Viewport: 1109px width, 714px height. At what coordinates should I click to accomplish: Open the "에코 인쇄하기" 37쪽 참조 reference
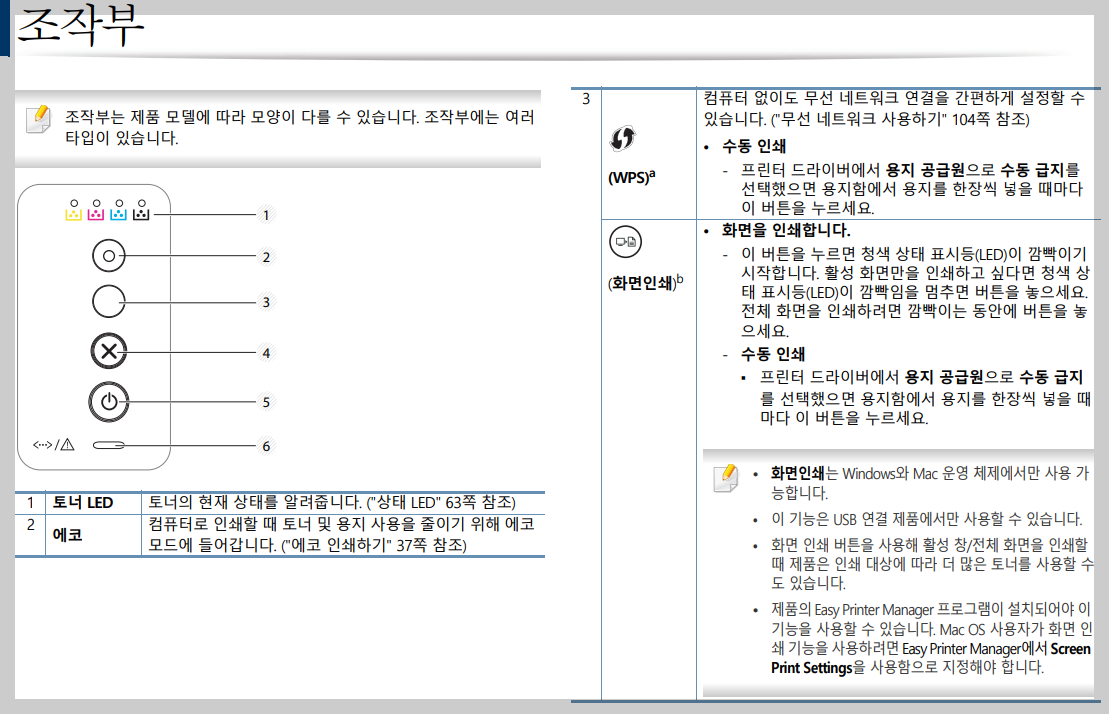click(x=374, y=545)
